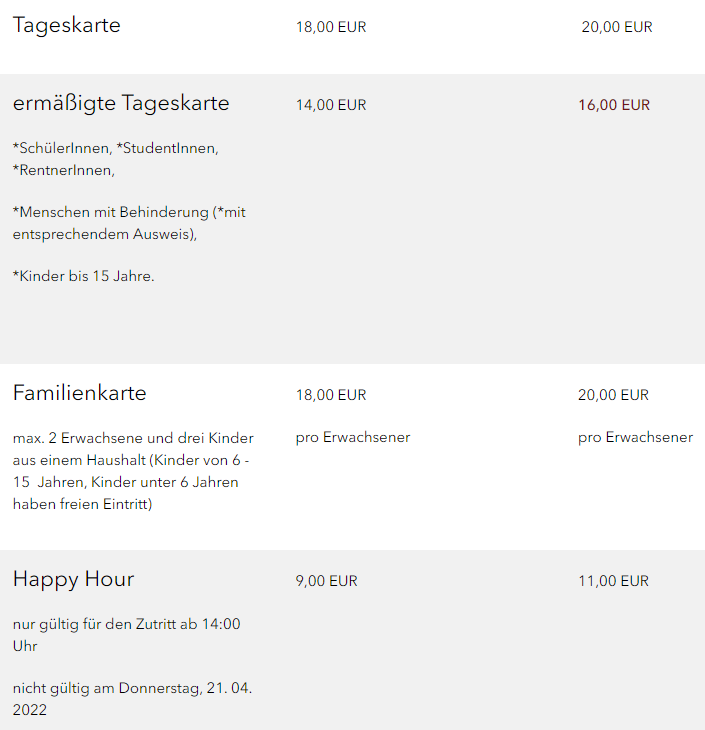Click the 16,00 EUR reduced ticket price
The image size is (705, 730).
click(x=614, y=105)
